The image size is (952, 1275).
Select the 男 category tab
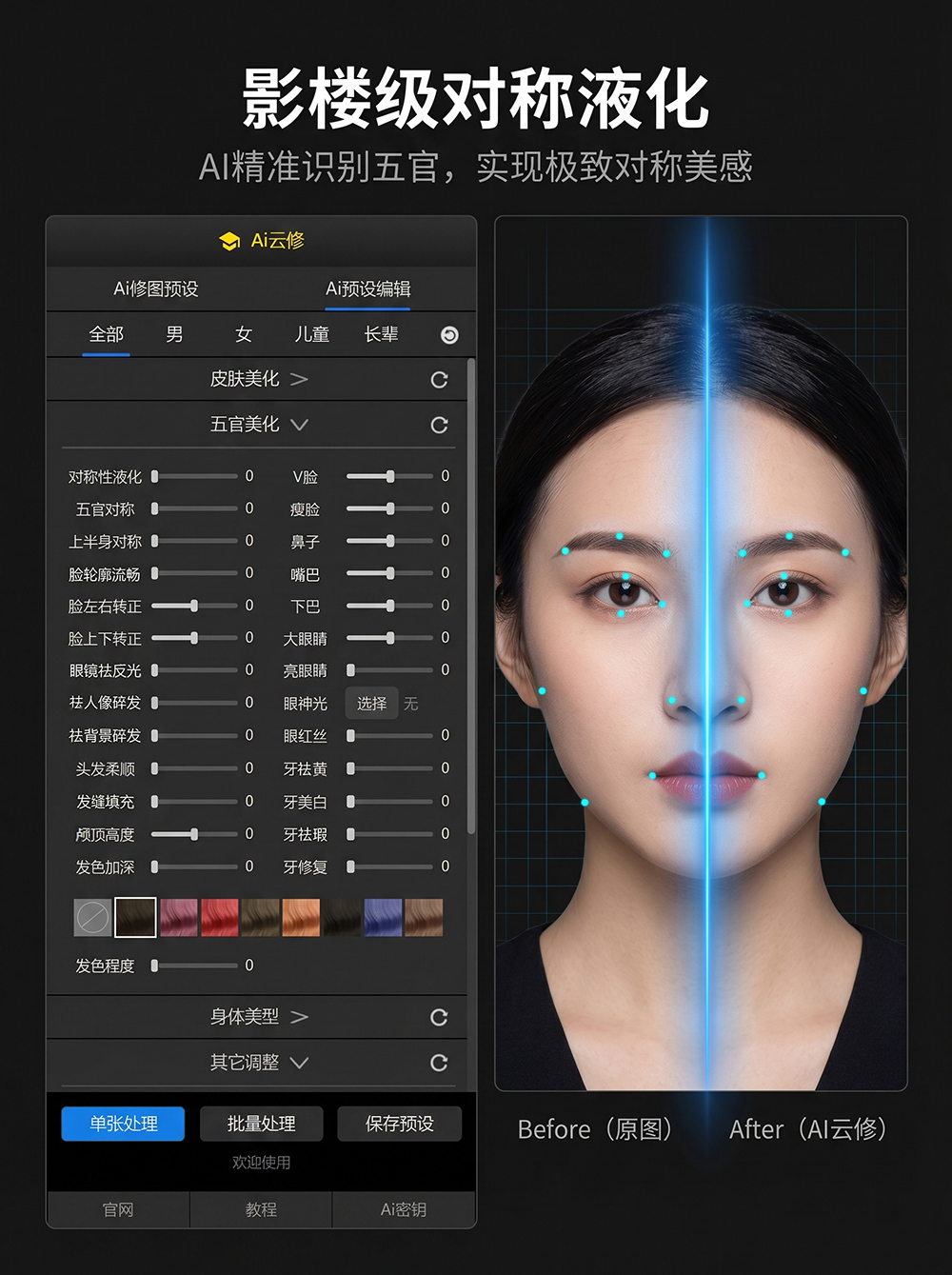(174, 334)
